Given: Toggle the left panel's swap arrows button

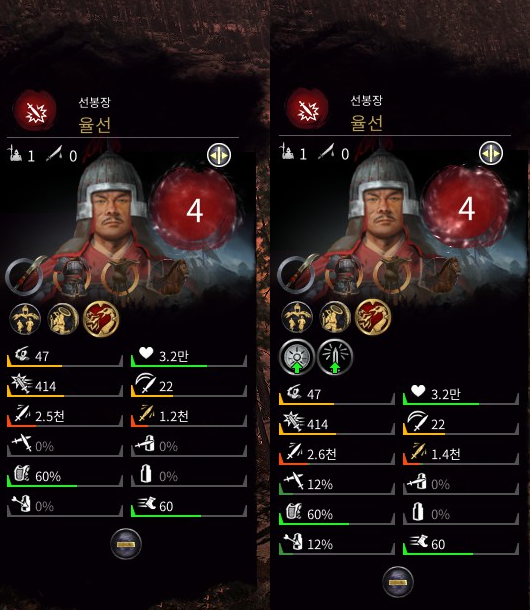Looking at the screenshot, I should (x=219, y=155).
